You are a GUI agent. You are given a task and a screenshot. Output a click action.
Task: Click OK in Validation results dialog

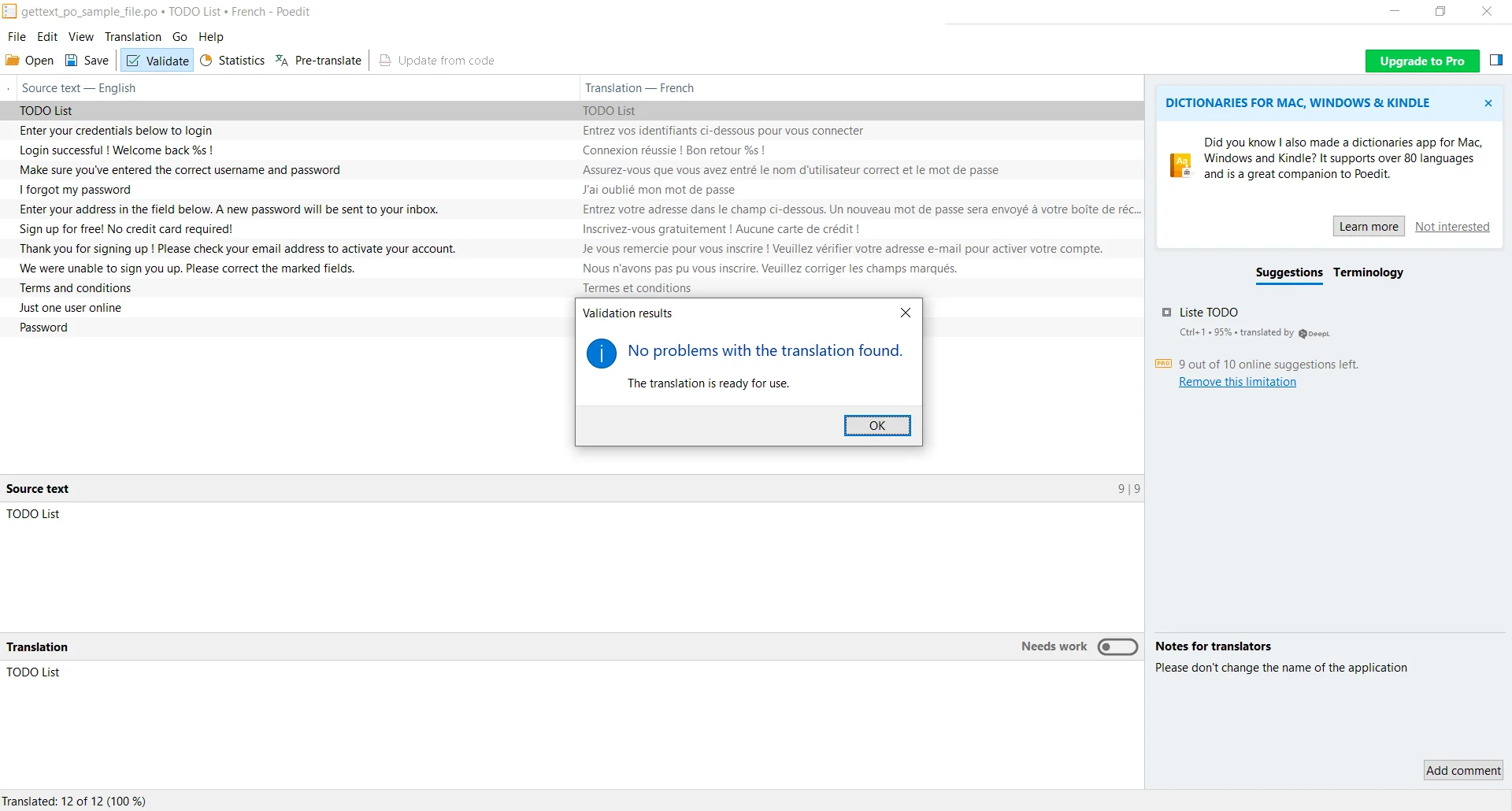(x=876, y=426)
